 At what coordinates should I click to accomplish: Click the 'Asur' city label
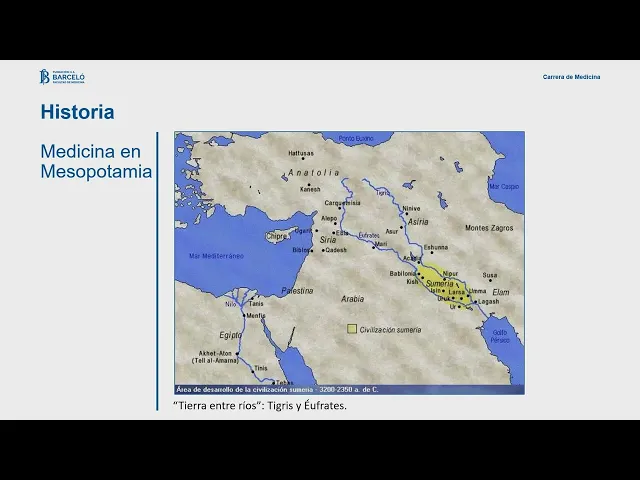[x=391, y=231]
